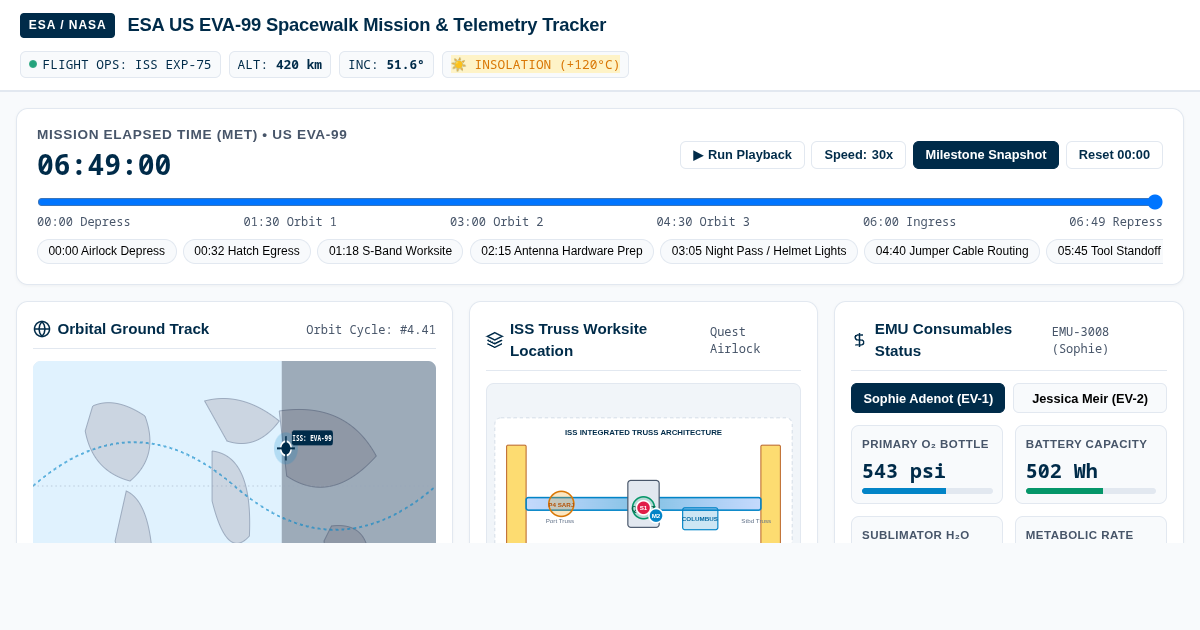Click the Battery Capacity level bar

(x=1091, y=491)
